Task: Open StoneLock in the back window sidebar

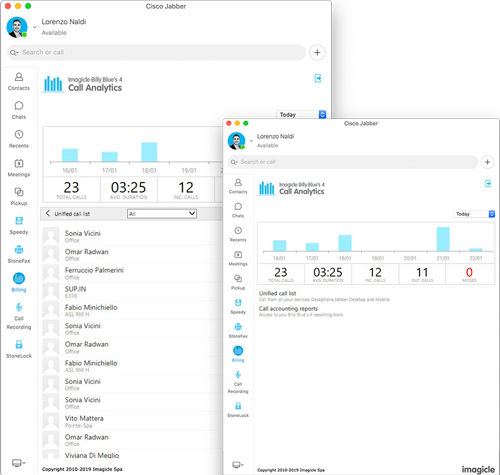Action: click(19, 349)
